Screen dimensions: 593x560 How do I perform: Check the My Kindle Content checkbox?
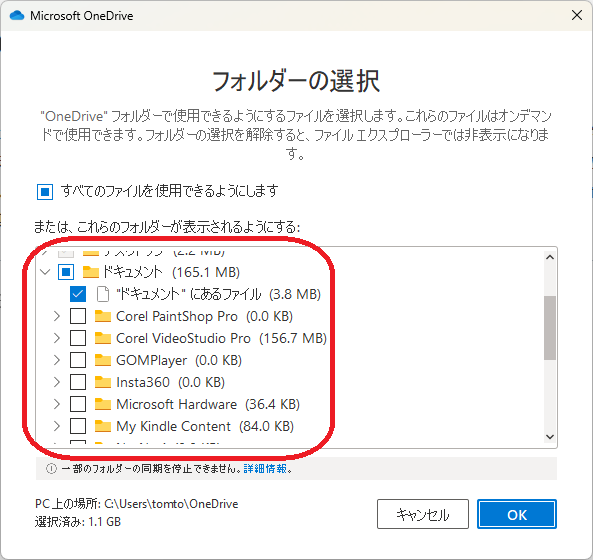pos(78,426)
